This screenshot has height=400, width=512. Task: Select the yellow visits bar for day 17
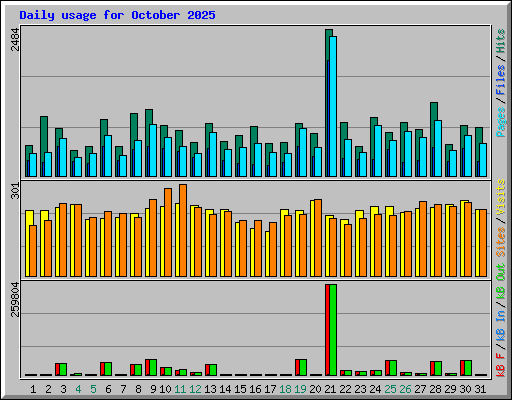pyautogui.click(x=267, y=254)
